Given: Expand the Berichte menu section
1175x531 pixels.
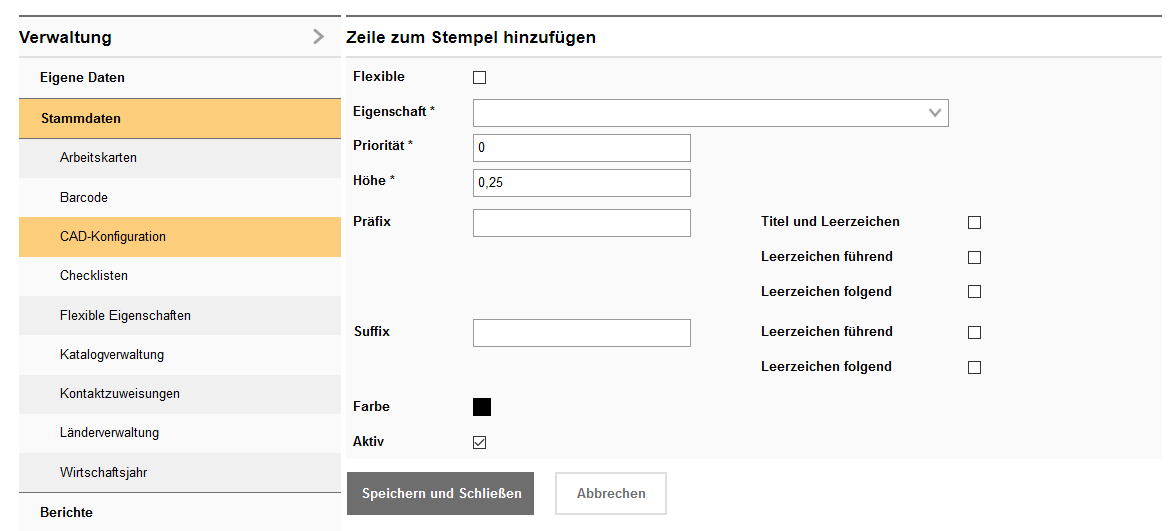Looking at the screenshot, I should coord(66,512).
